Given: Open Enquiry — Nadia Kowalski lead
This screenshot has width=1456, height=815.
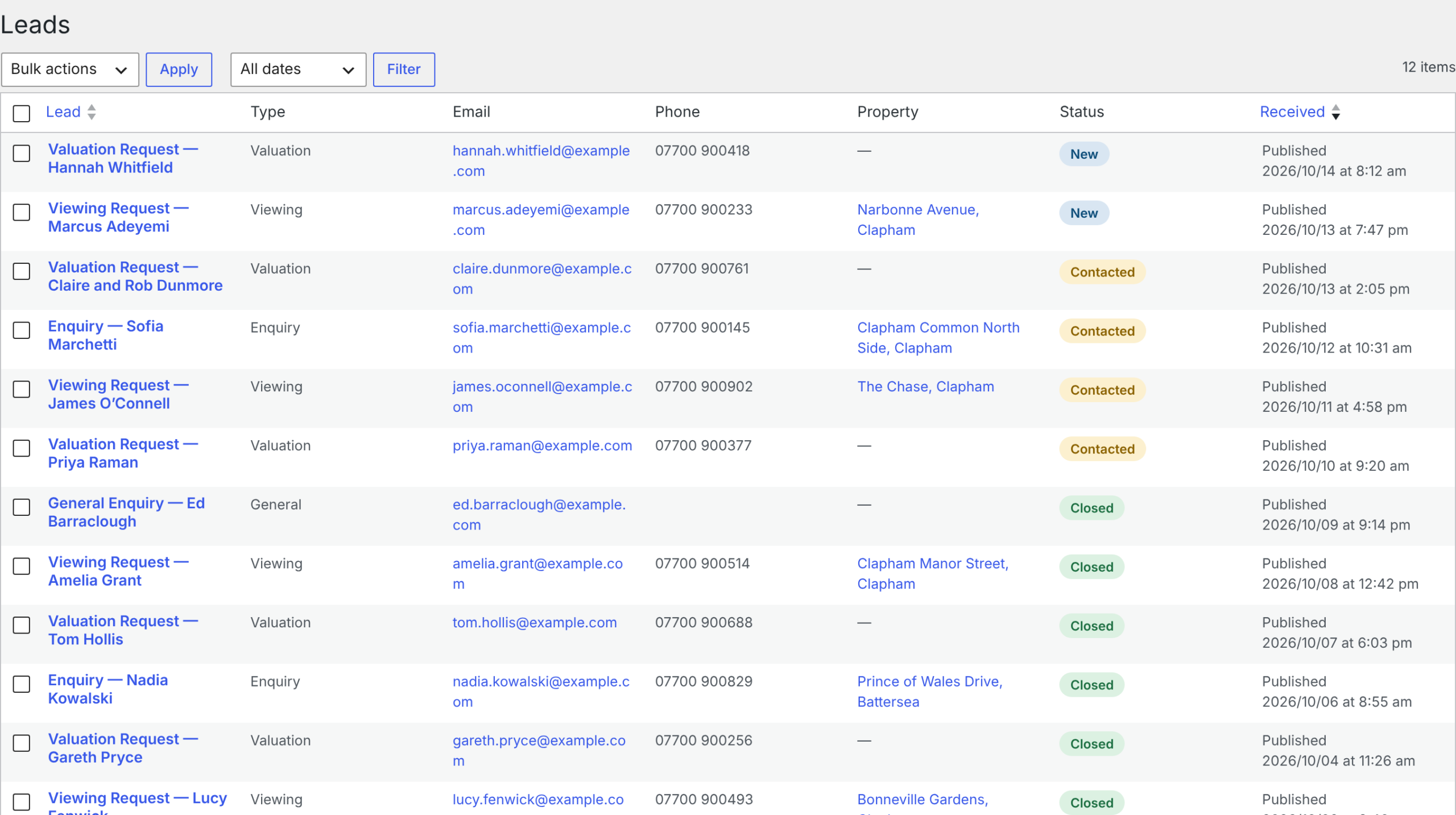Looking at the screenshot, I should pyautogui.click(x=108, y=689).
